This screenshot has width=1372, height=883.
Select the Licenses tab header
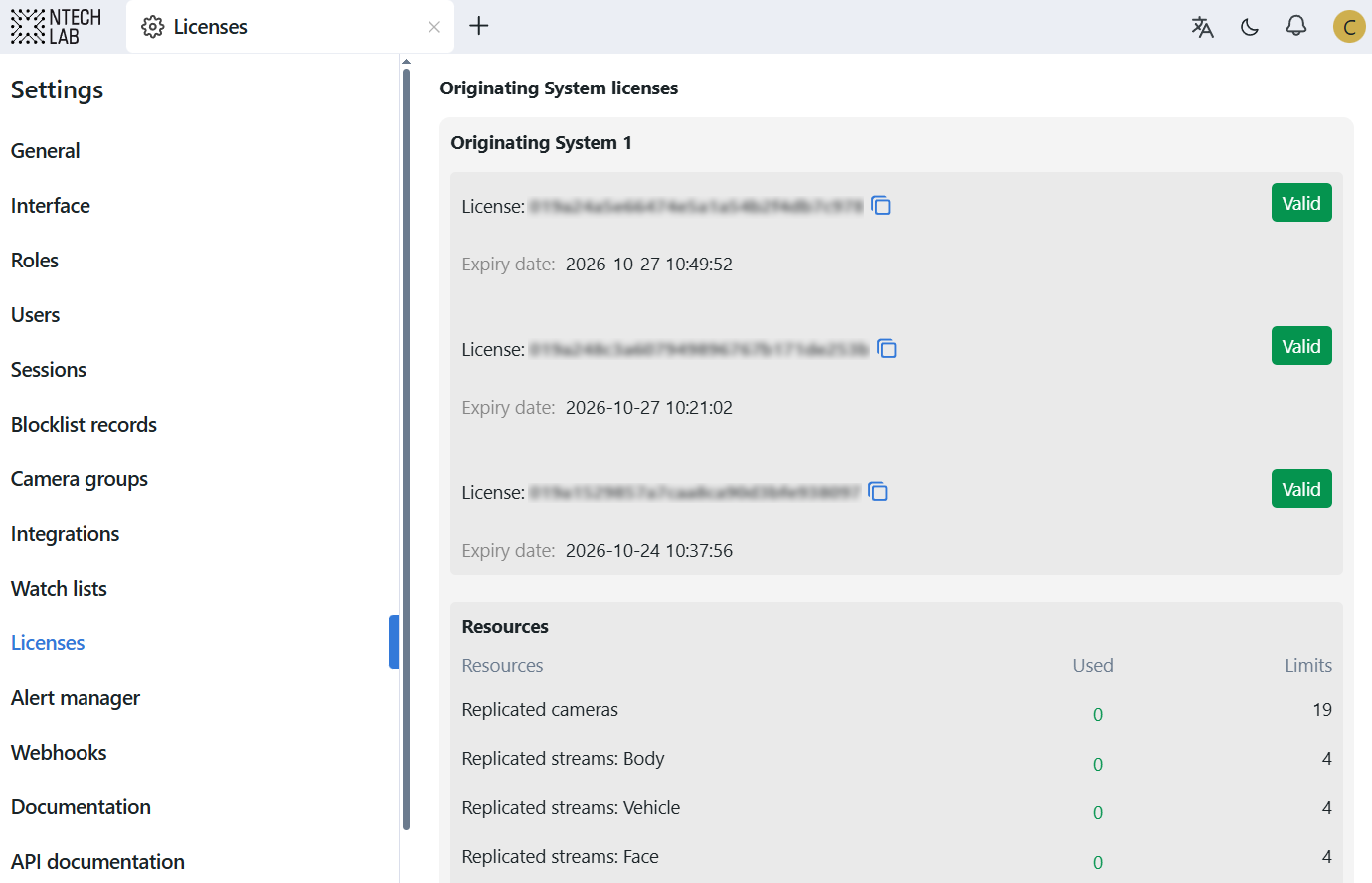coord(210,27)
